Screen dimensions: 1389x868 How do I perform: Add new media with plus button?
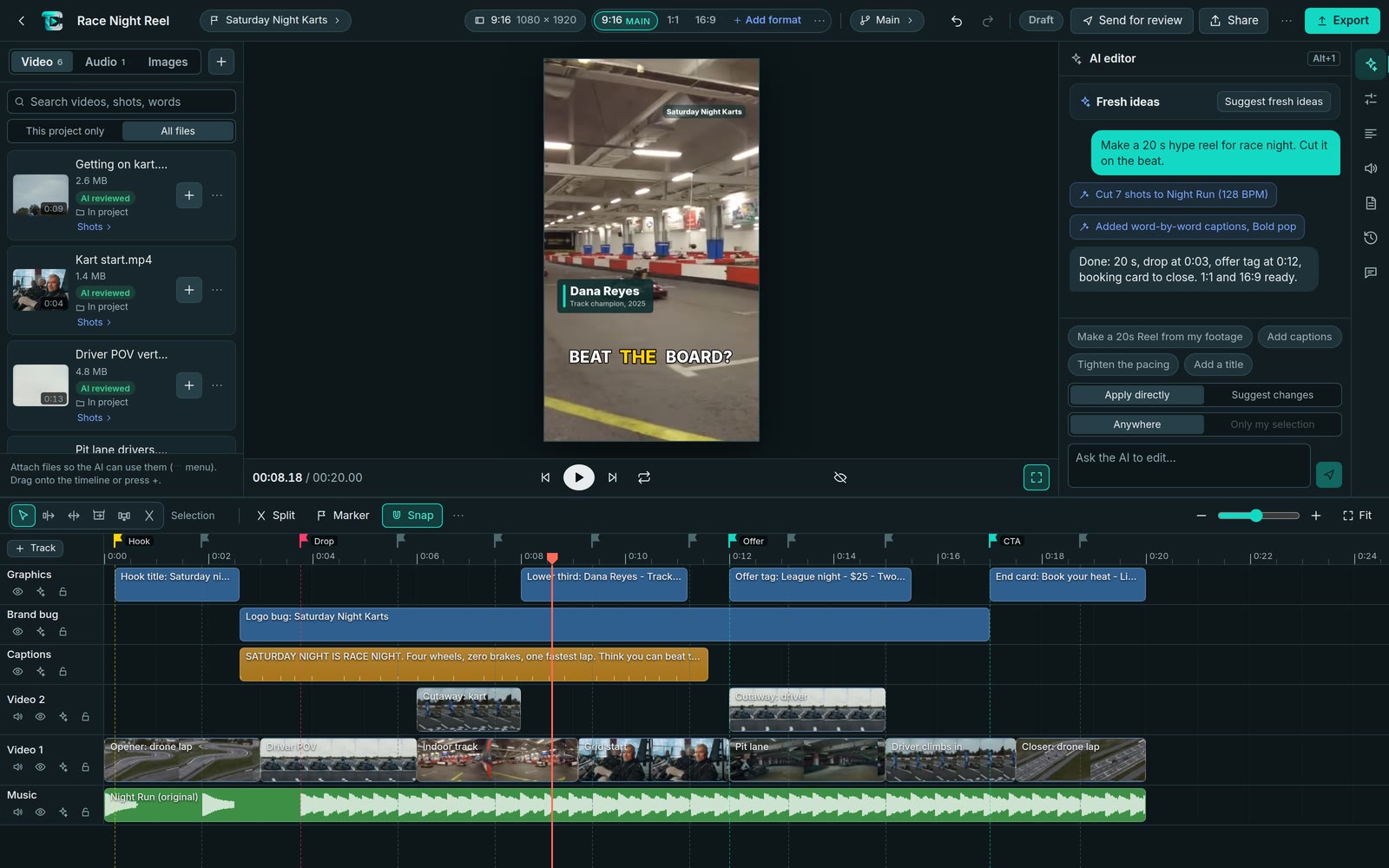tap(221, 62)
